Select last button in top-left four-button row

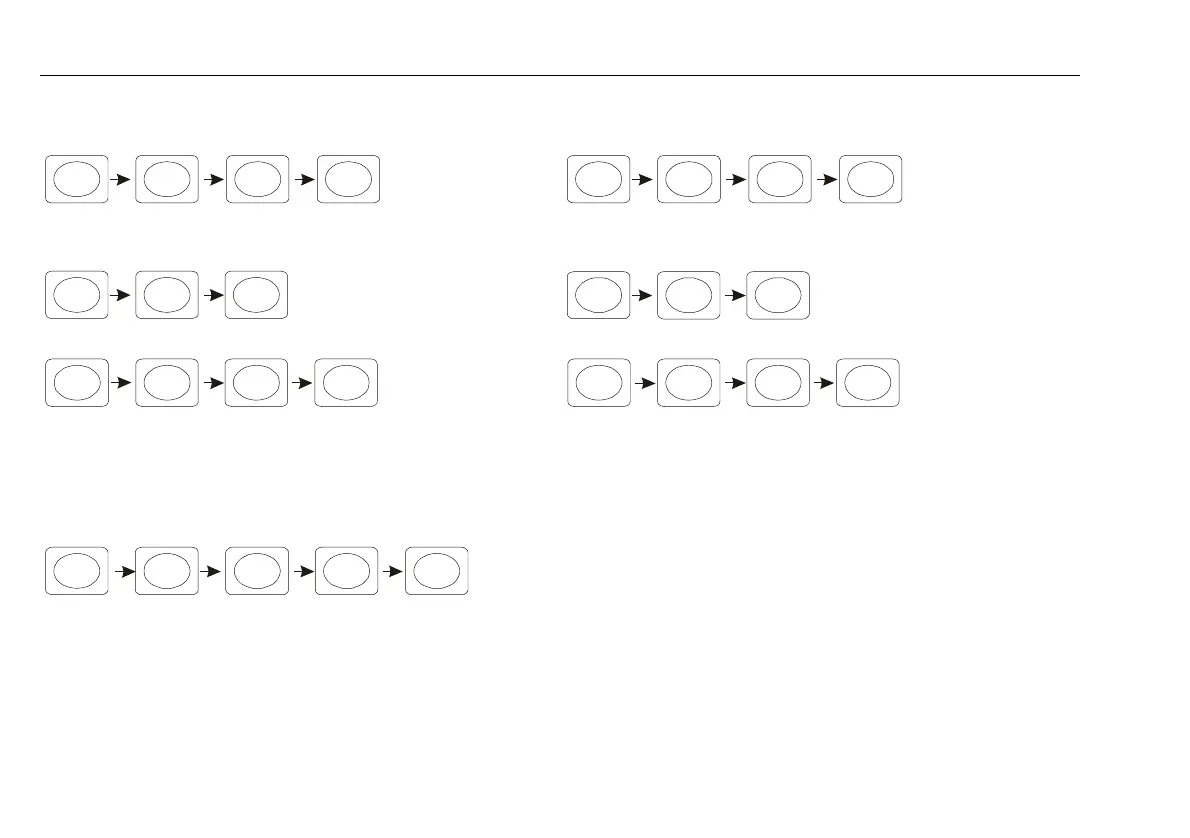(x=348, y=180)
